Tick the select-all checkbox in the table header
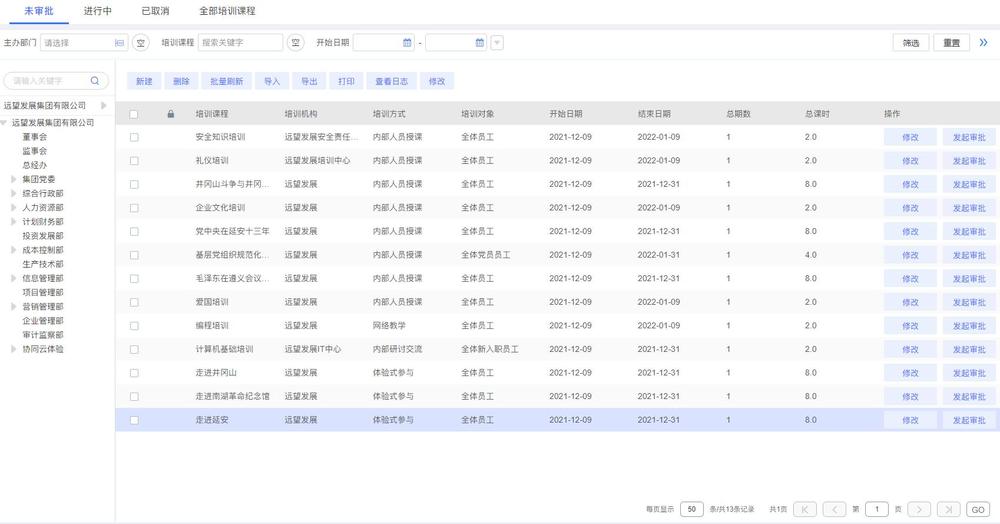The height and width of the screenshot is (524, 1000). pyautogui.click(x=134, y=114)
